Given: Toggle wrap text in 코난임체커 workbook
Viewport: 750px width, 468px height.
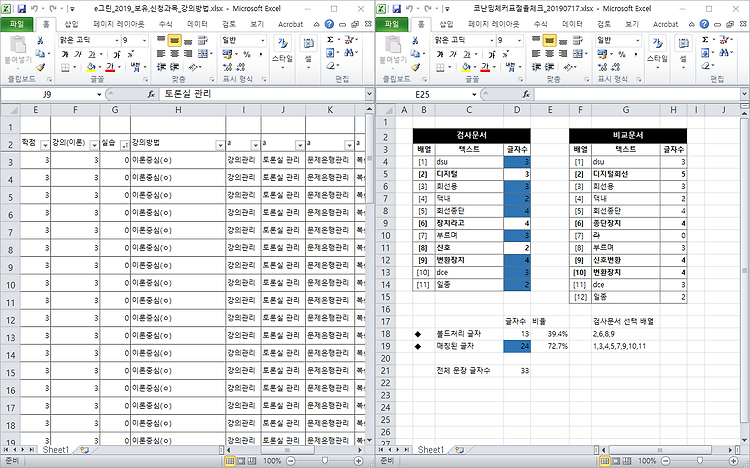Looking at the screenshot, I should tap(578, 41).
